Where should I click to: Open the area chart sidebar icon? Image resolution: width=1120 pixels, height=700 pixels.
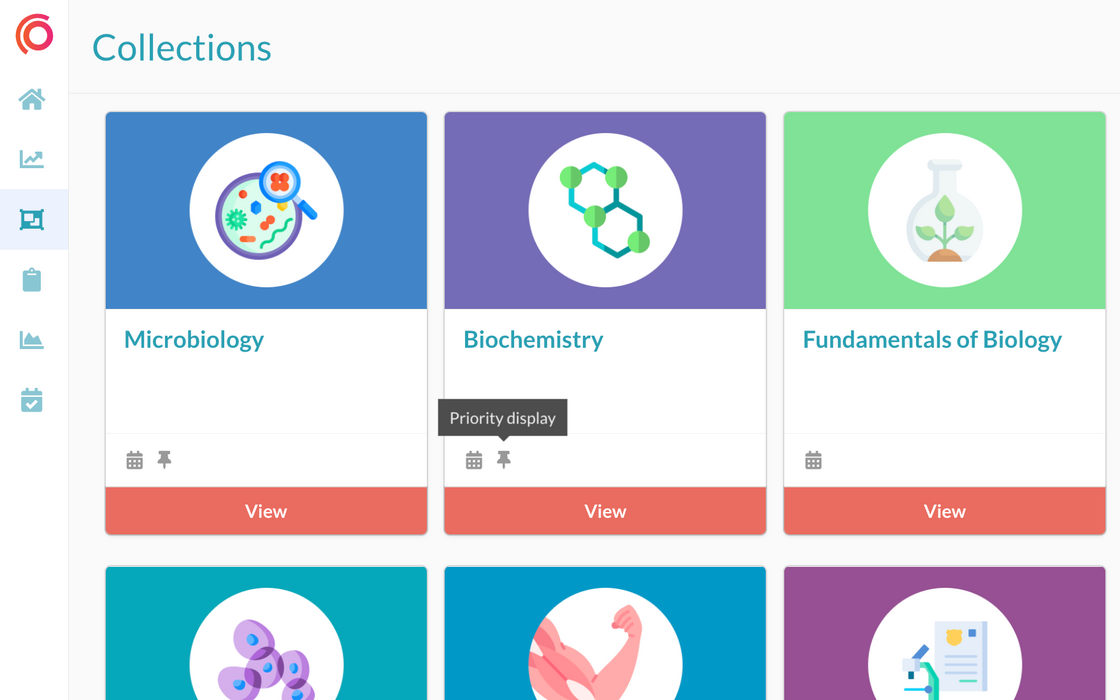(32, 340)
